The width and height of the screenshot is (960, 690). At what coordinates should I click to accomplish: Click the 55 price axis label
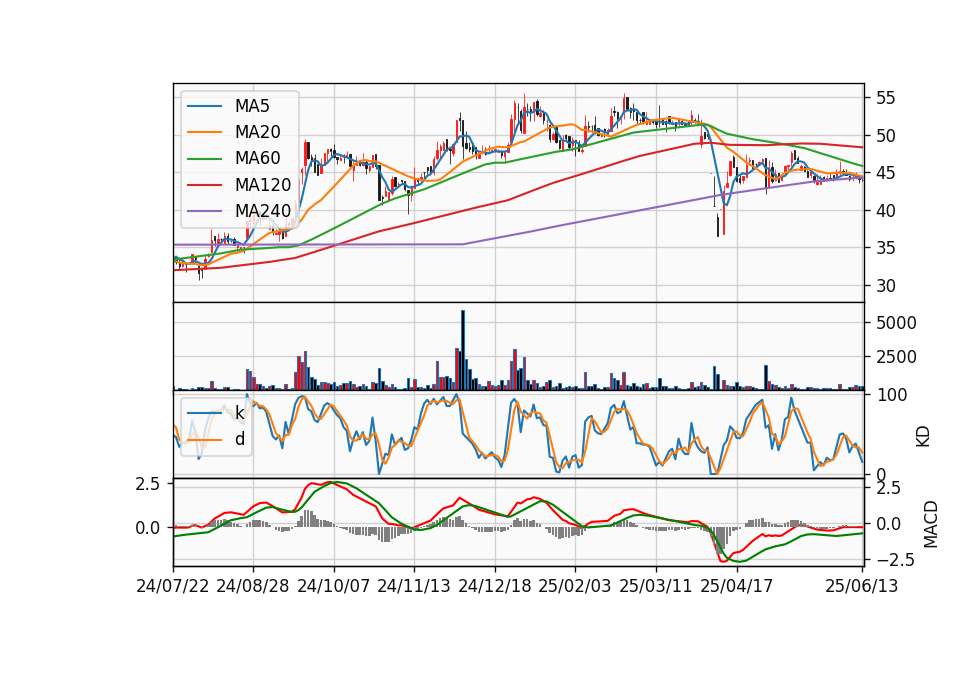tap(885, 98)
